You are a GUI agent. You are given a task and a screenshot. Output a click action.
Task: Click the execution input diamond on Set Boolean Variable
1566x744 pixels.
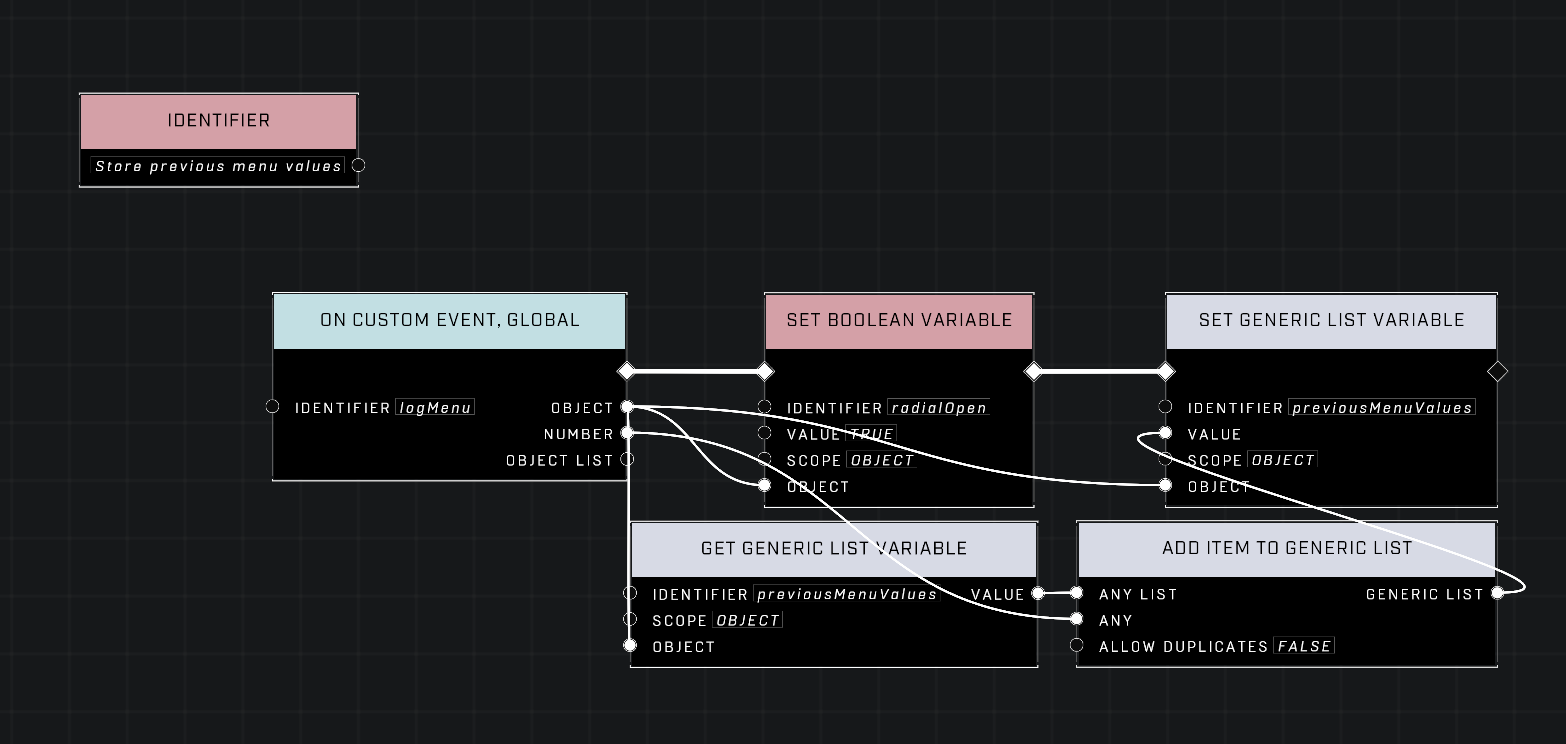765,372
